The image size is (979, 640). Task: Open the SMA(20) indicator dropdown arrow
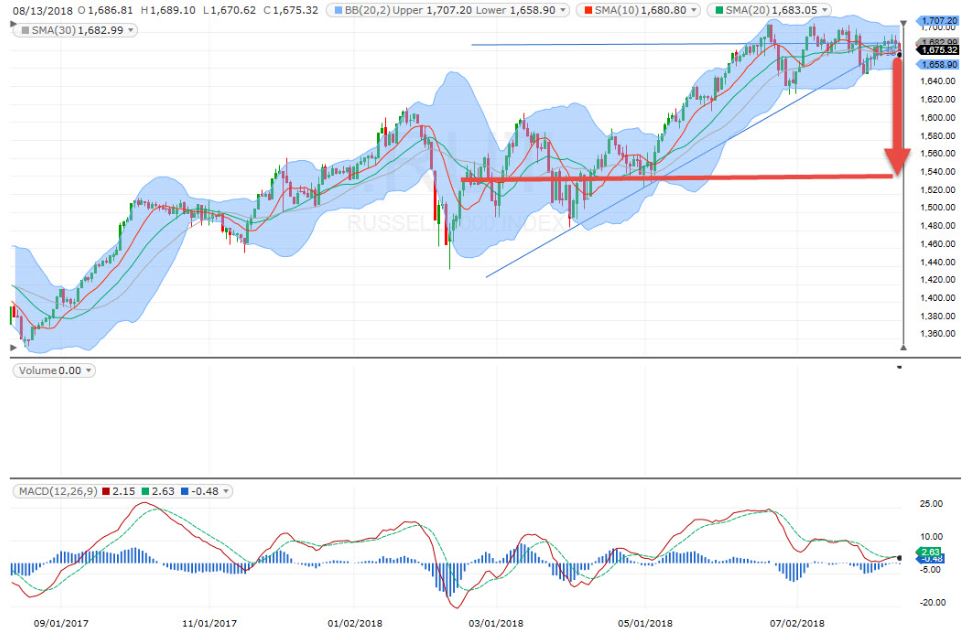(x=824, y=11)
